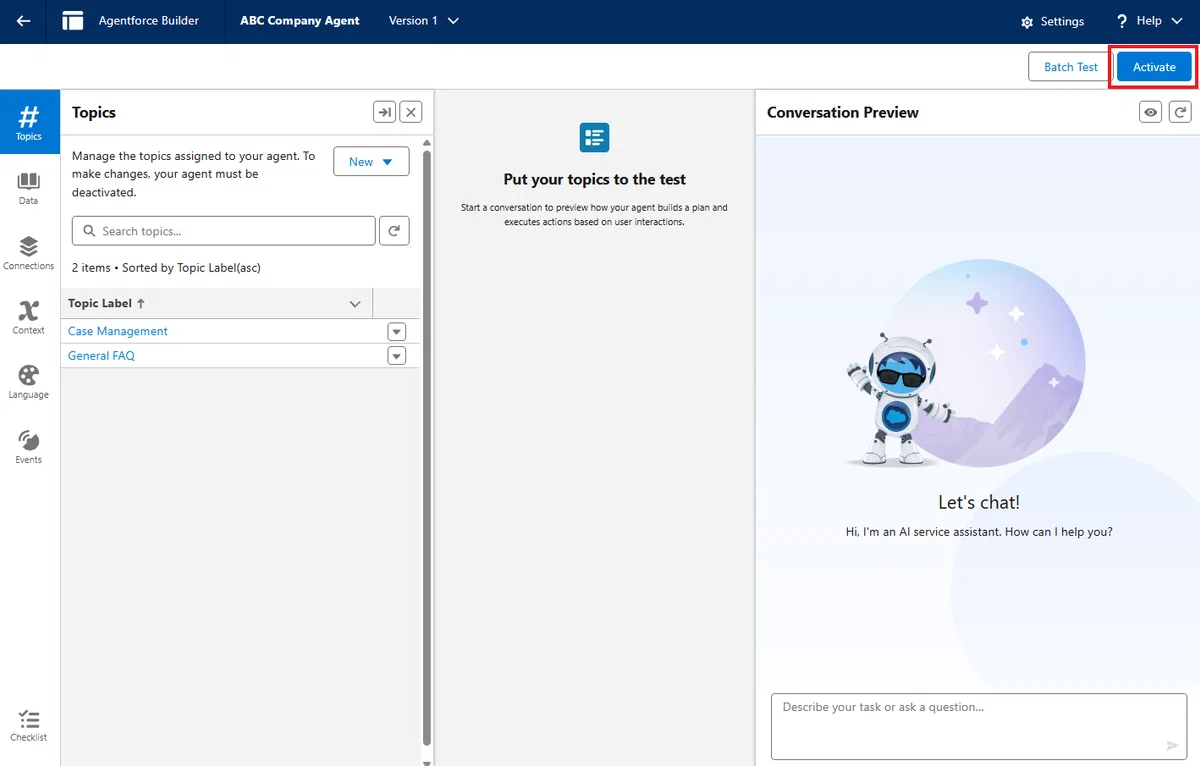Click the Topics panel vertical scrollbar
This screenshot has width=1200, height=766.
(428, 447)
